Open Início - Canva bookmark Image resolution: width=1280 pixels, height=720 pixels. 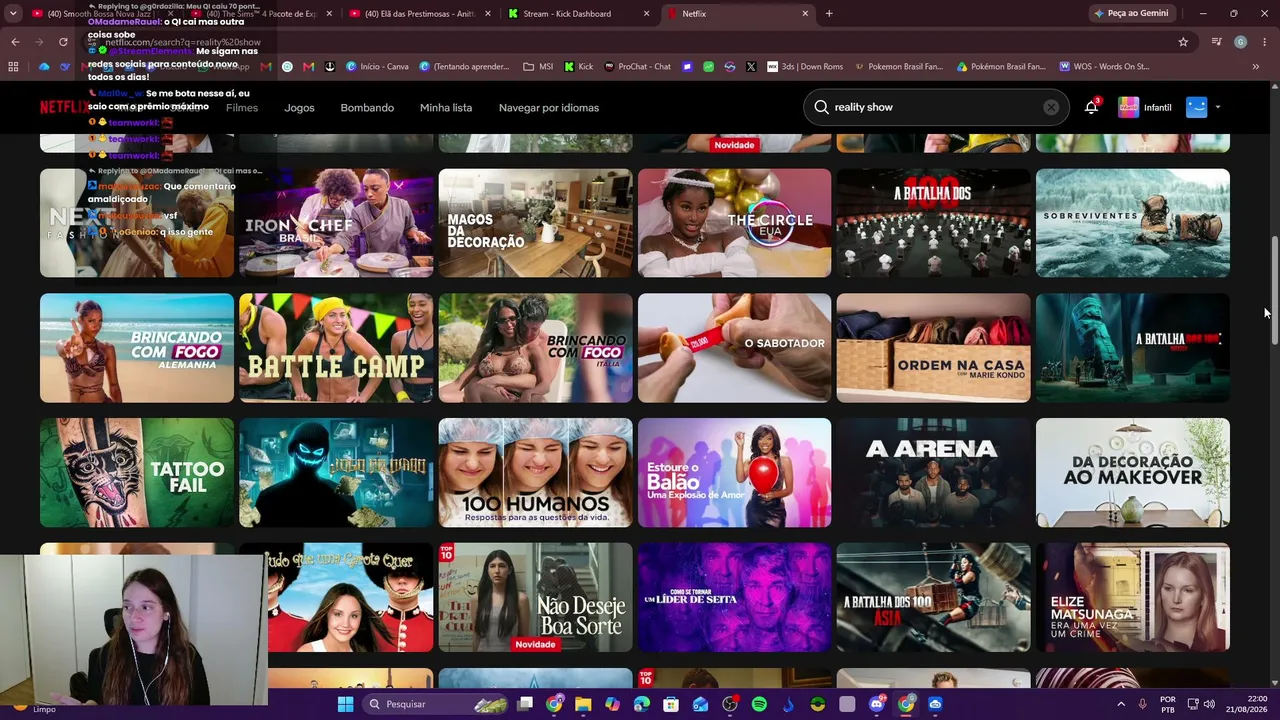pyautogui.click(x=377, y=67)
